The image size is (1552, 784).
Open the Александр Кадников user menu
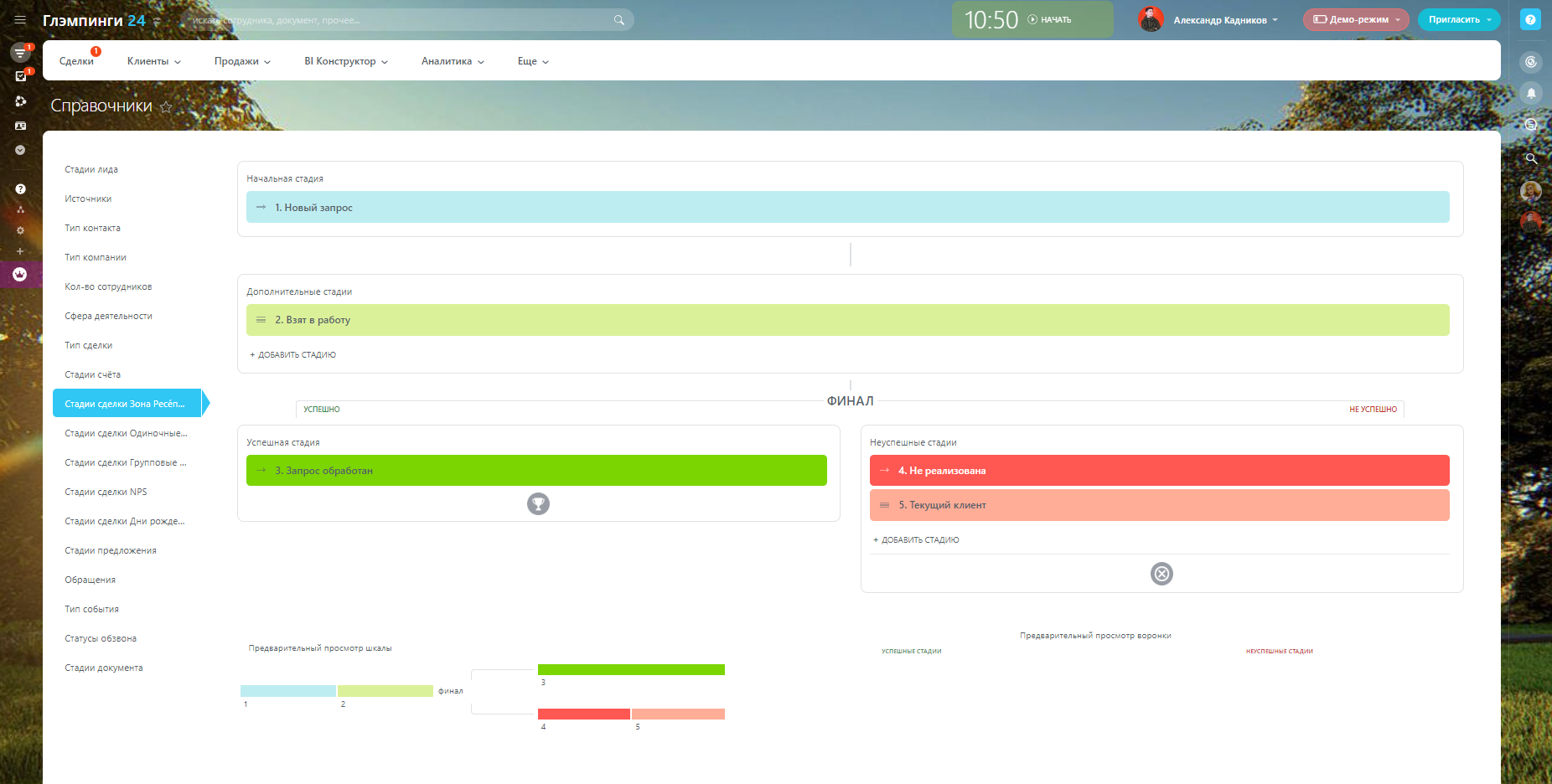click(x=1223, y=20)
